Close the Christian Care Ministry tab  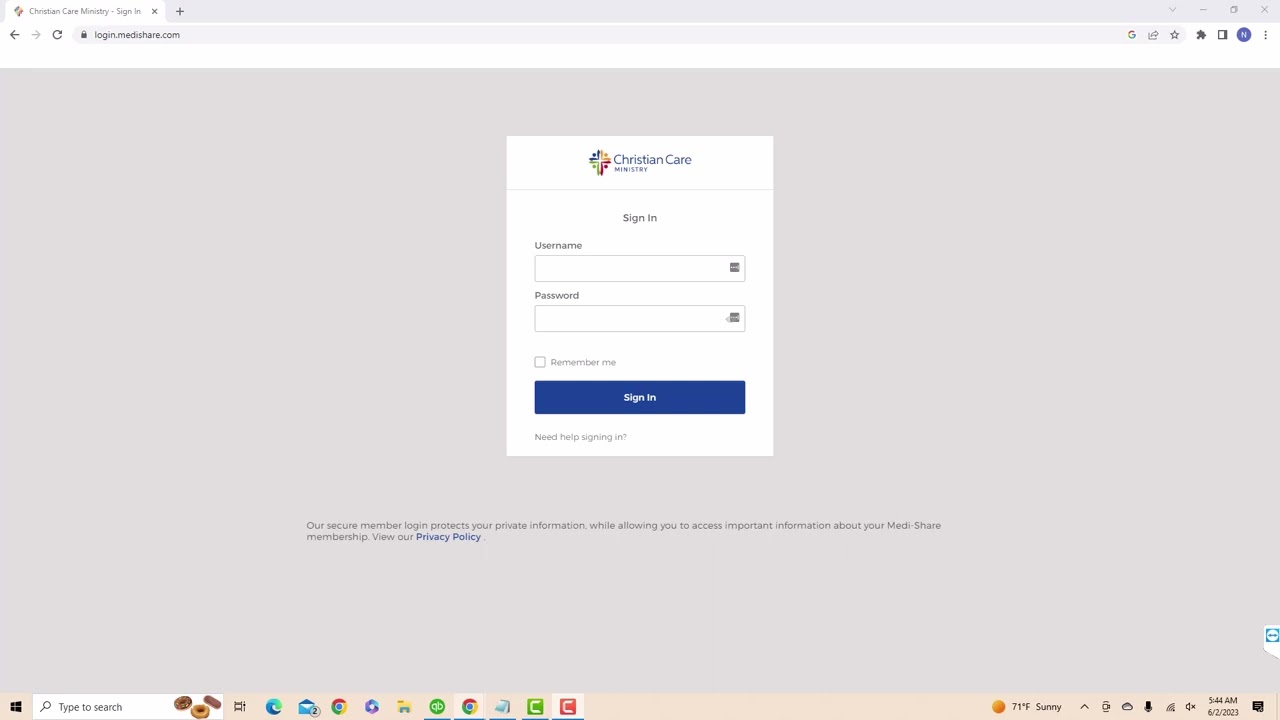coord(154,11)
